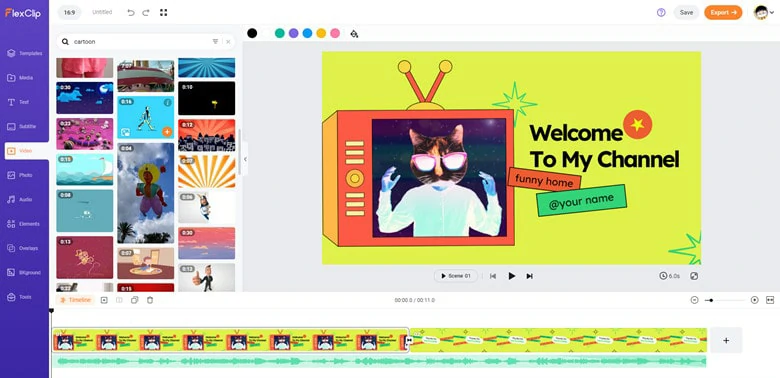Select the paint bucket color fill icon

coord(354,33)
